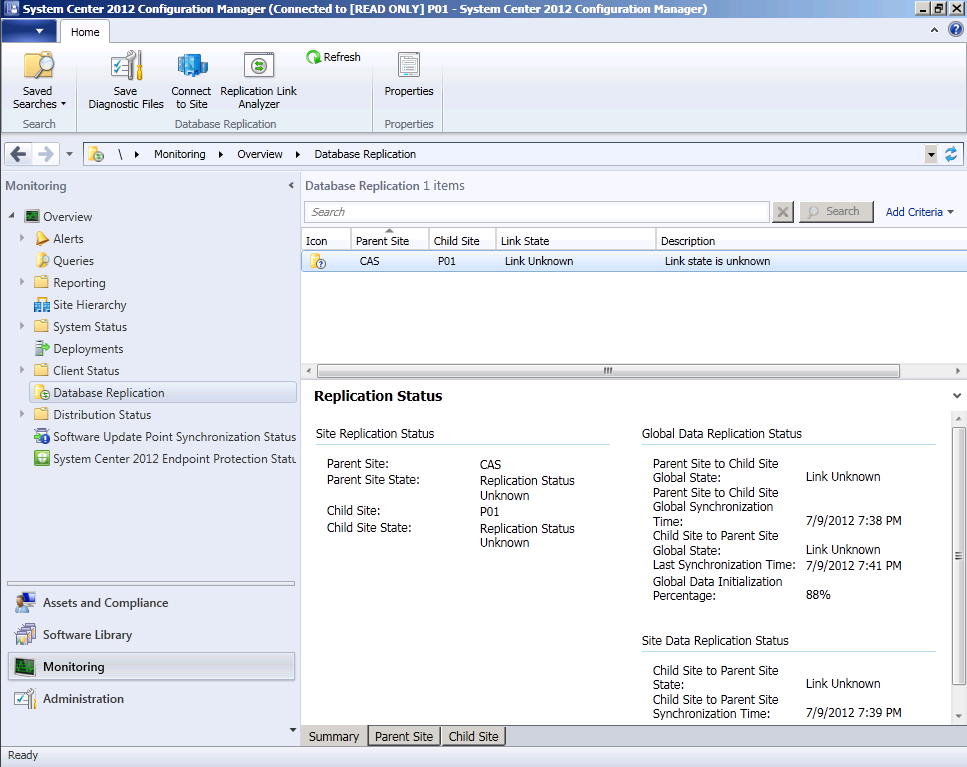Select the Site Hierarchy node icon
The width and height of the screenshot is (967, 767).
42,305
